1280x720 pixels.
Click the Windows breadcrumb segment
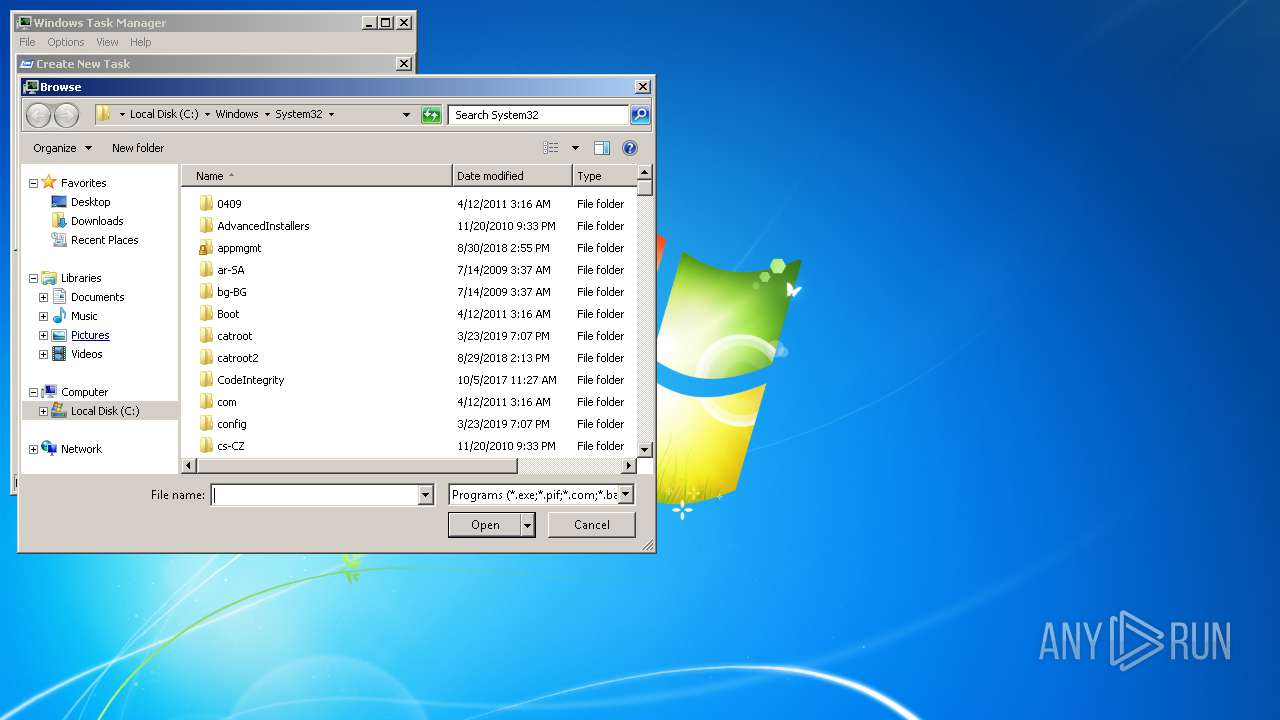click(x=237, y=114)
